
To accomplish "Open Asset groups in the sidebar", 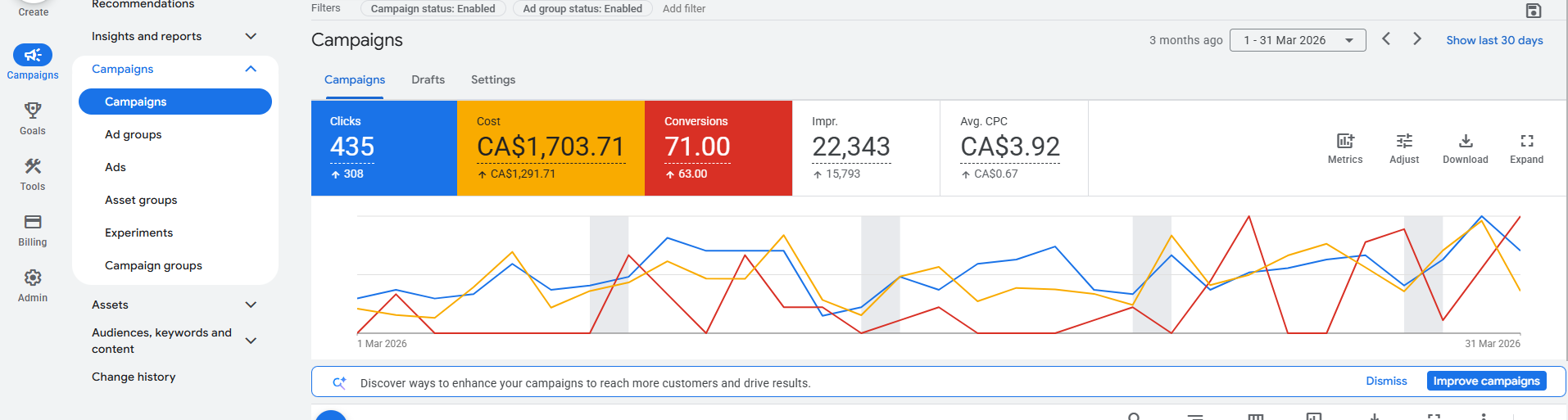I will click(x=141, y=200).
